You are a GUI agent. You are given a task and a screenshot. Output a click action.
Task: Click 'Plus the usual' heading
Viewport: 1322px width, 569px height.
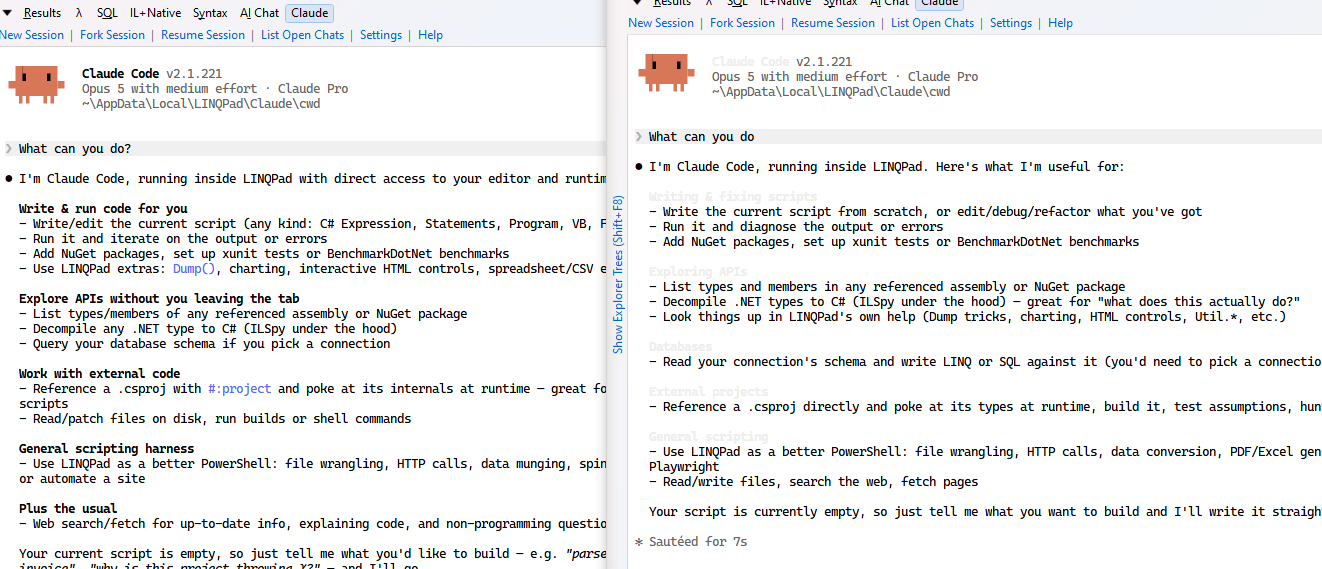coord(68,509)
